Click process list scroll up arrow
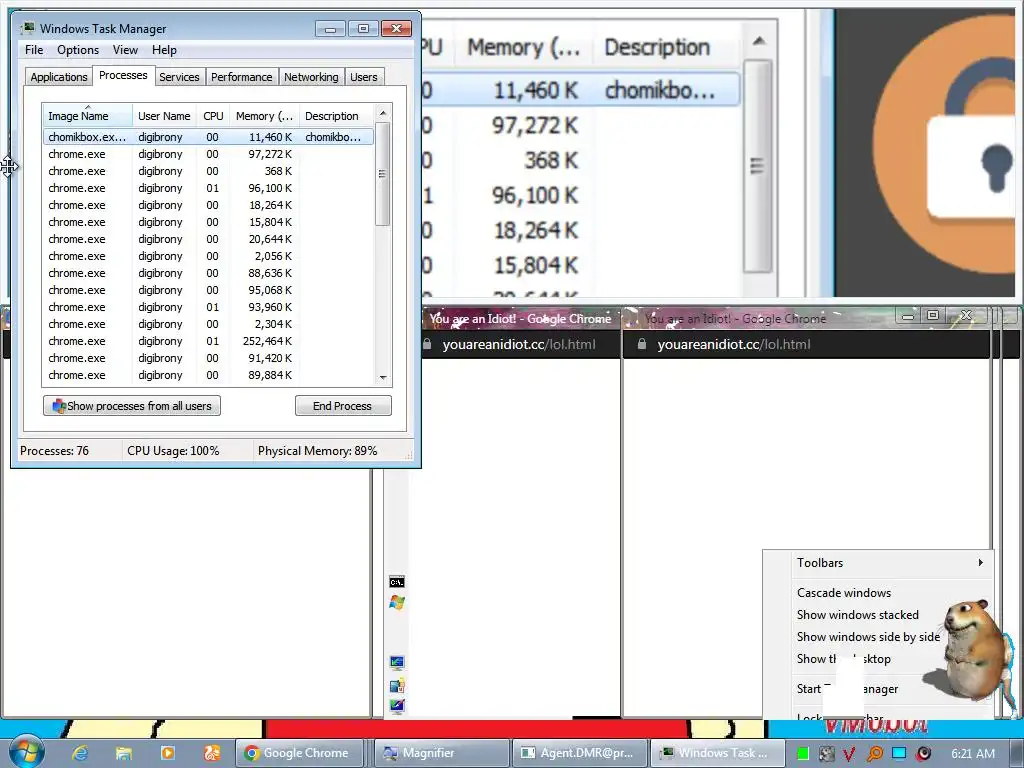 click(383, 113)
